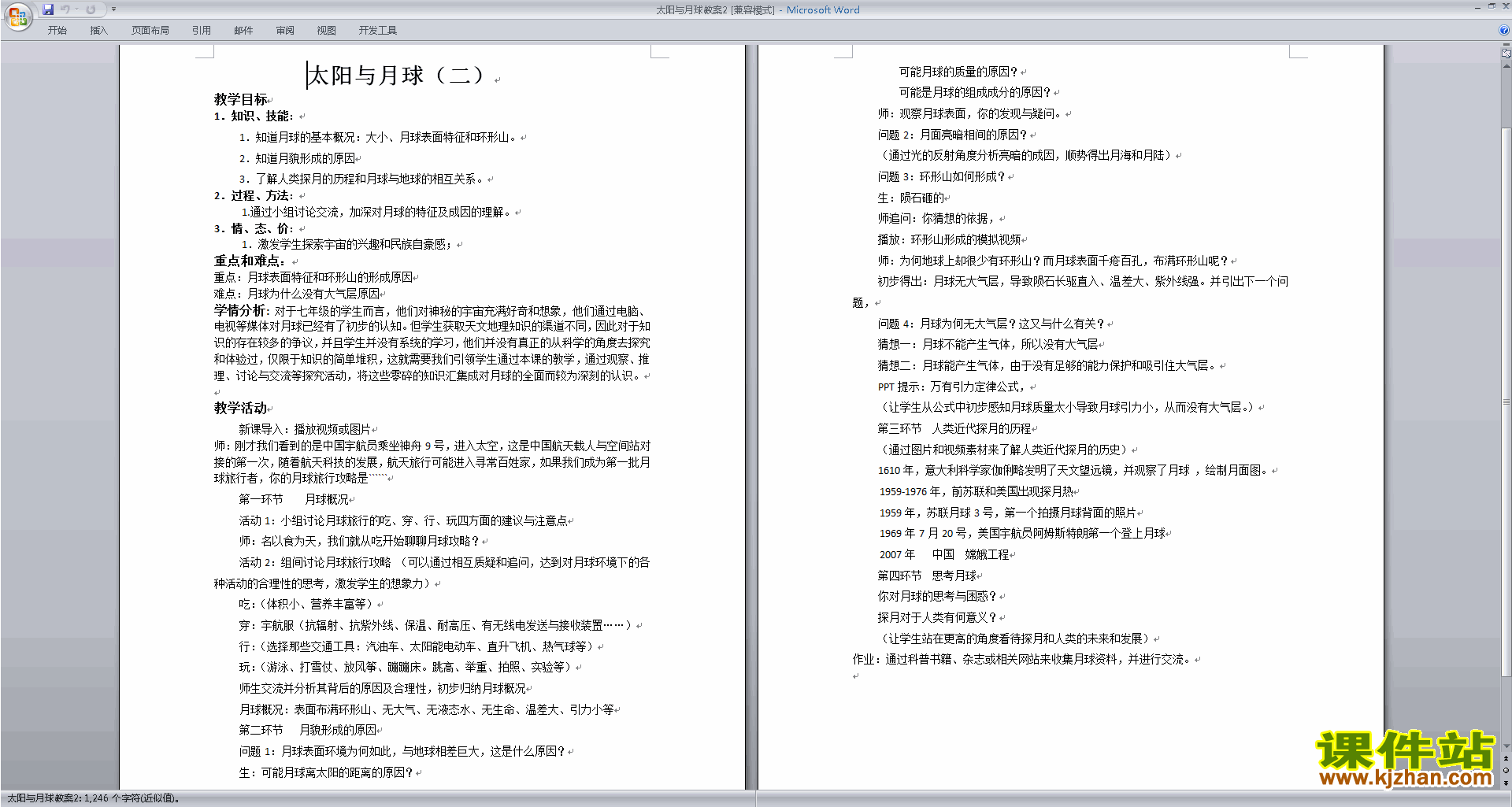This screenshot has width=1512, height=807.
Task: Click the line starting with 作业：通过科普书籍
Action: coord(1023,659)
